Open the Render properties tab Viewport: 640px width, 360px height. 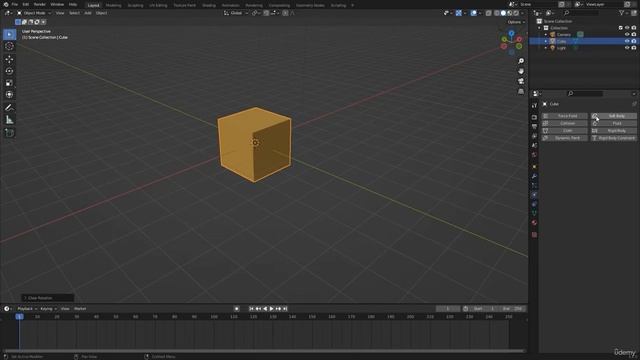[534, 117]
